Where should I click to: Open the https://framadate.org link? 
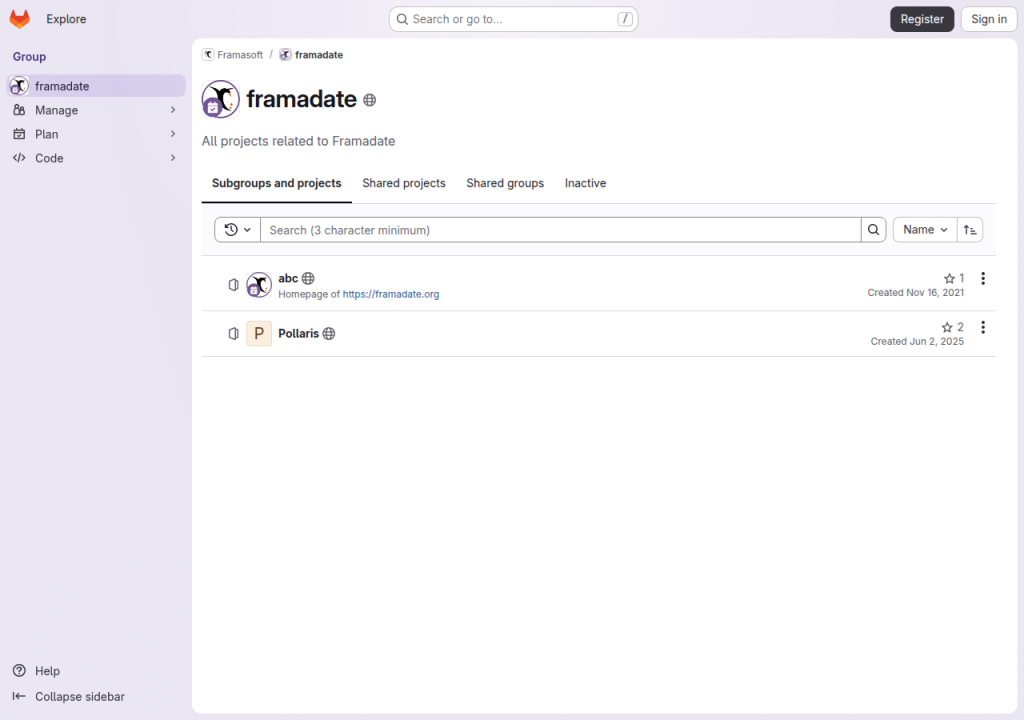click(391, 294)
